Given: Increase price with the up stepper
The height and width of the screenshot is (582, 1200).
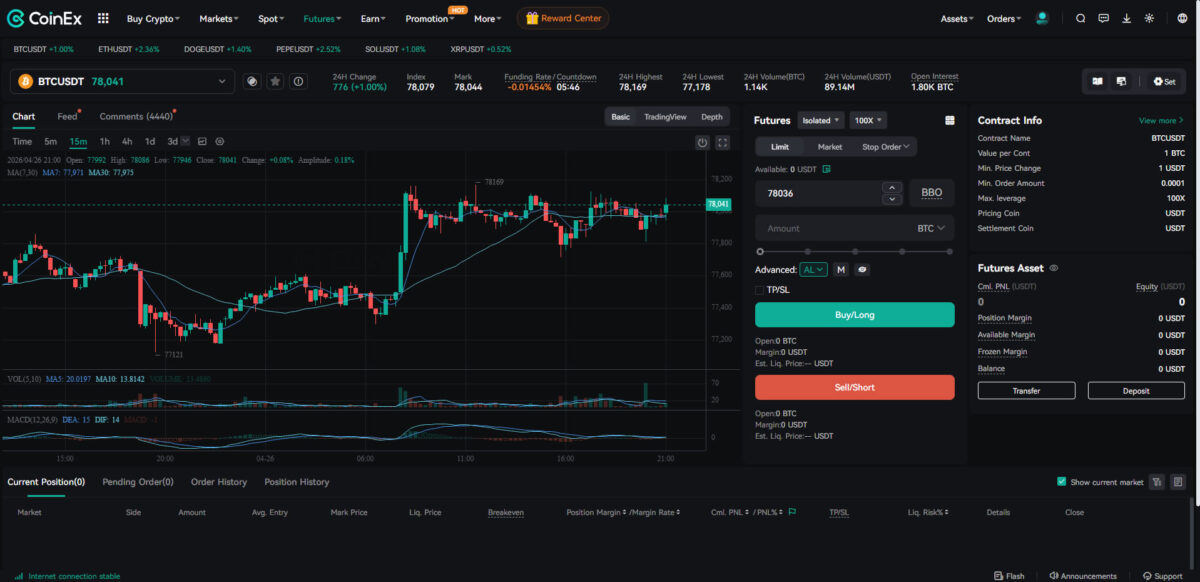Looking at the screenshot, I should click(892, 187).
